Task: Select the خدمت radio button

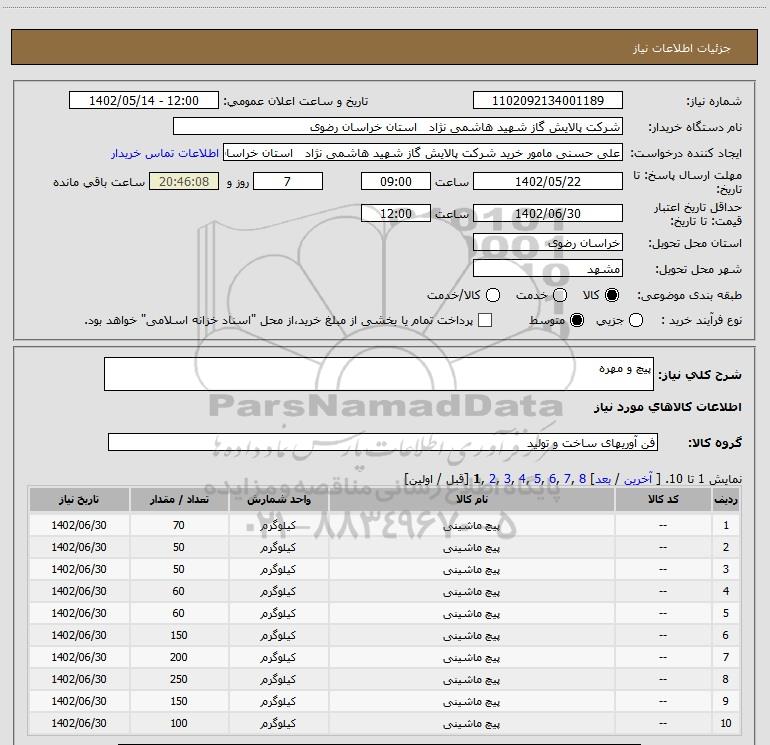Action: [560, 295]
